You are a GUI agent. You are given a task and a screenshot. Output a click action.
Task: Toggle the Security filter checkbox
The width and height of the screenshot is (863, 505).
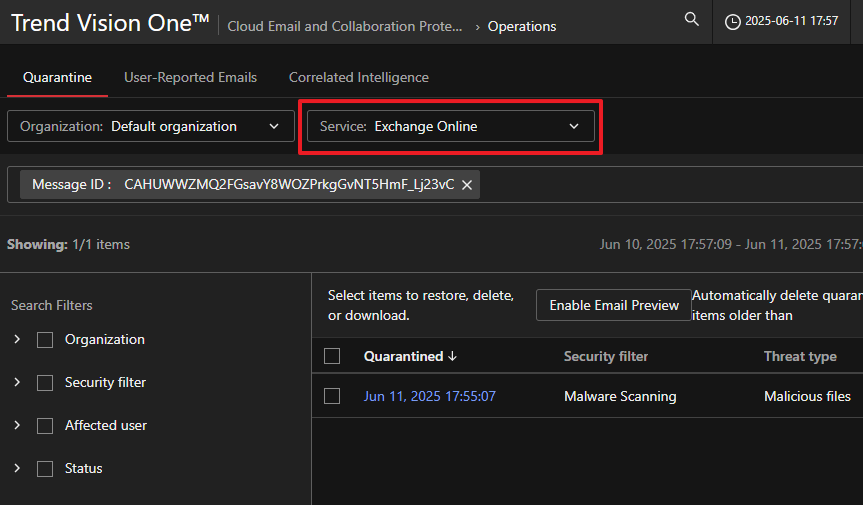point(45,383)
